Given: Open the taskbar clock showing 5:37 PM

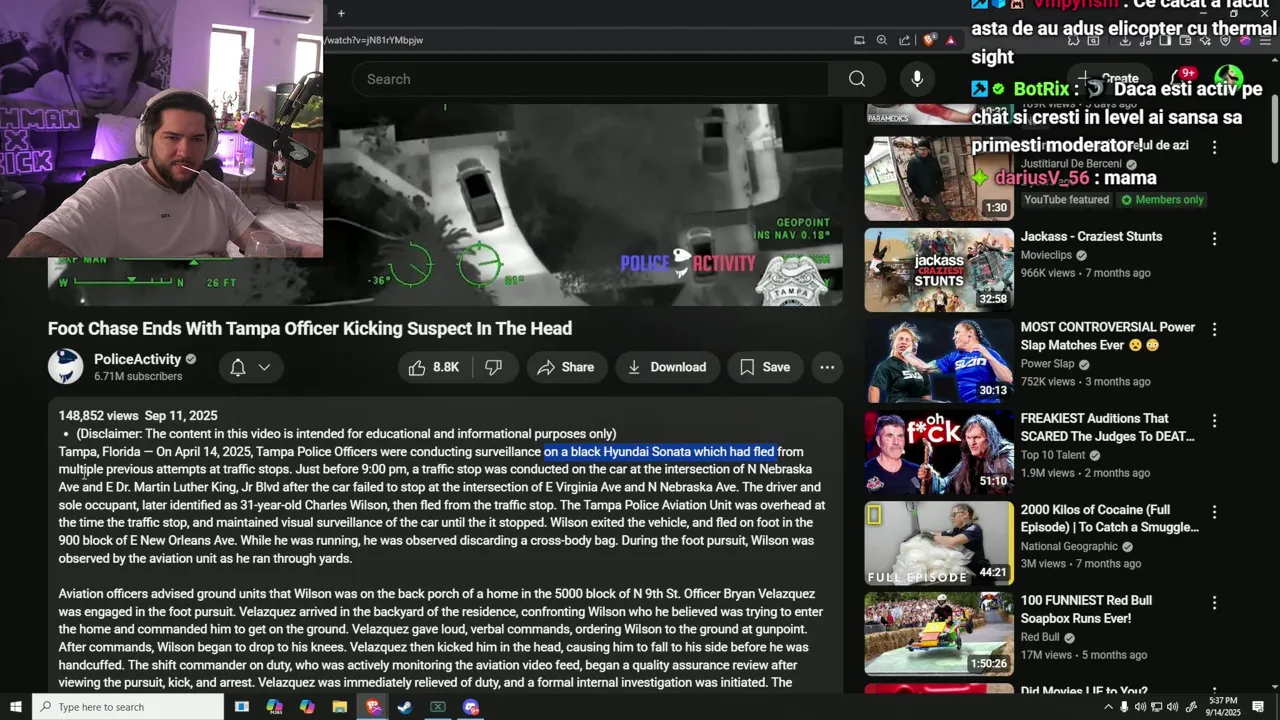Looking at the screenshot, I should 1223,707.
